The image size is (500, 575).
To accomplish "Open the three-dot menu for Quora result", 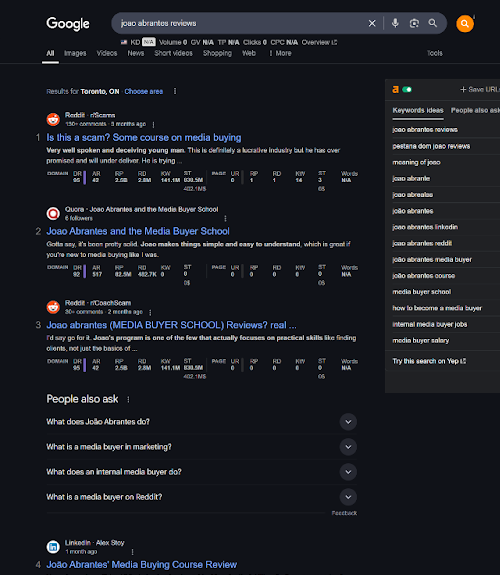I will (225, 219).
